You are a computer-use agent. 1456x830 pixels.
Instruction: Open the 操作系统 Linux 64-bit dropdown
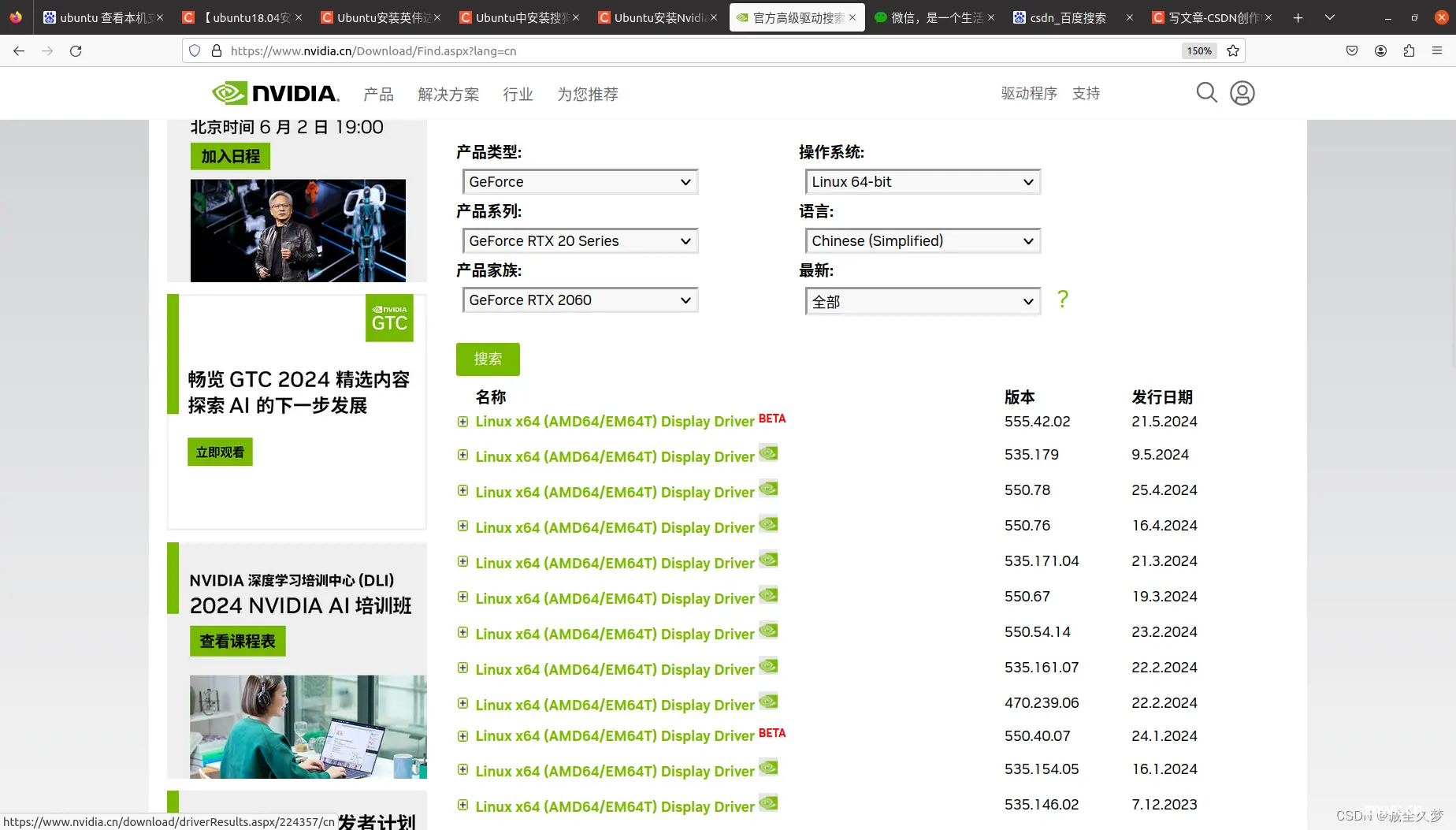coord(923,182)
